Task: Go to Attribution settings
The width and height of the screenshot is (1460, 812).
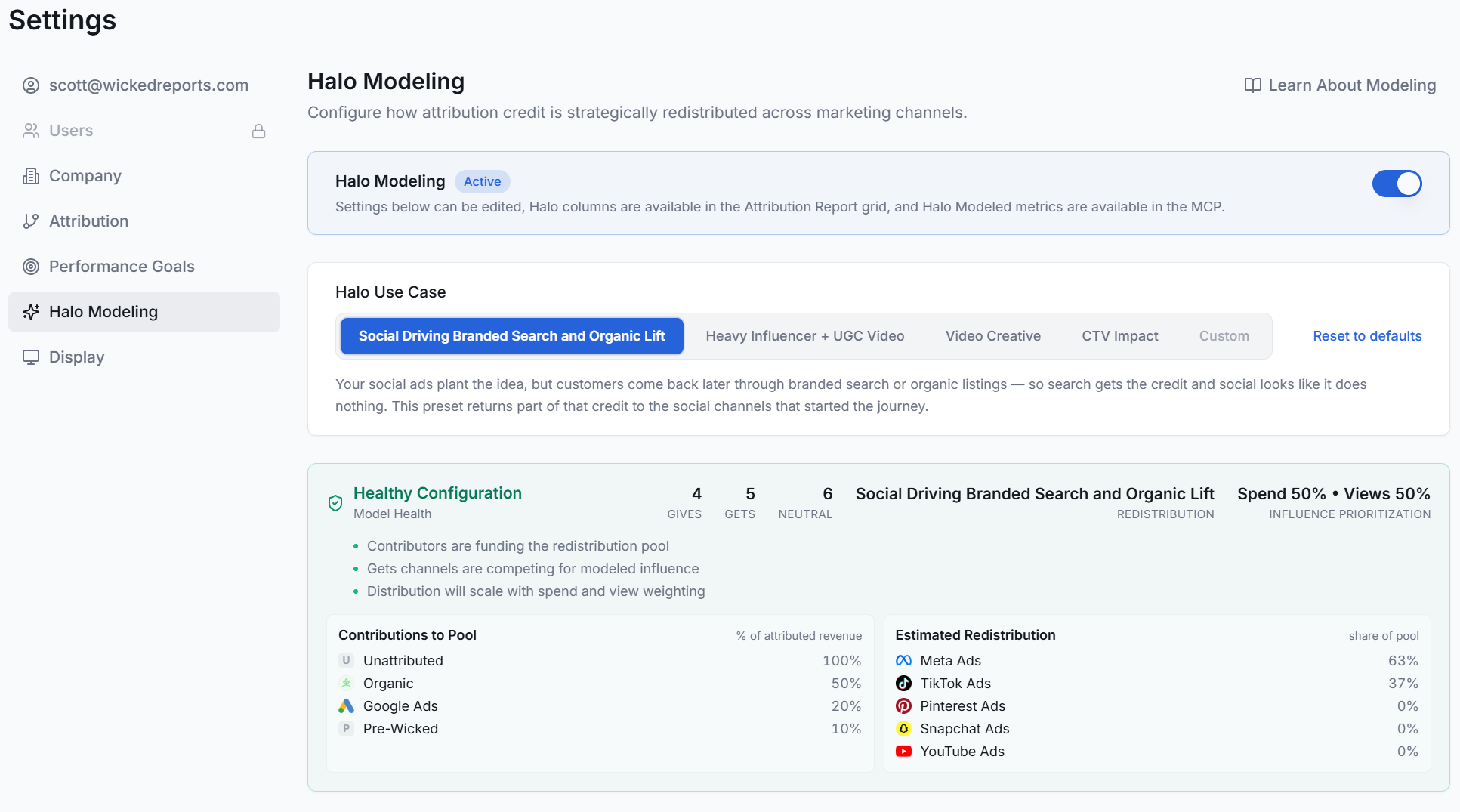Action: [144, 221]
